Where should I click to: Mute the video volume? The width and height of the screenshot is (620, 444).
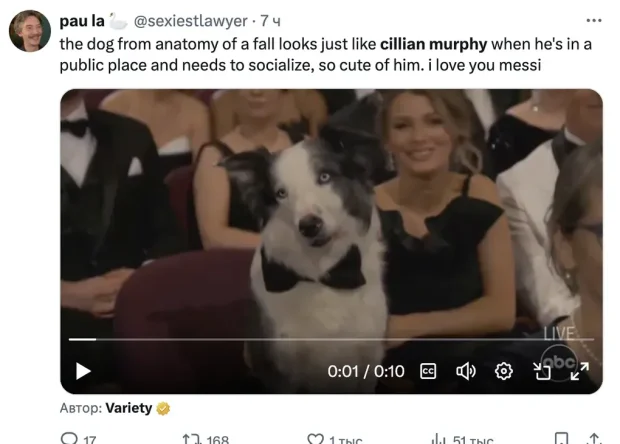[466, 371]
